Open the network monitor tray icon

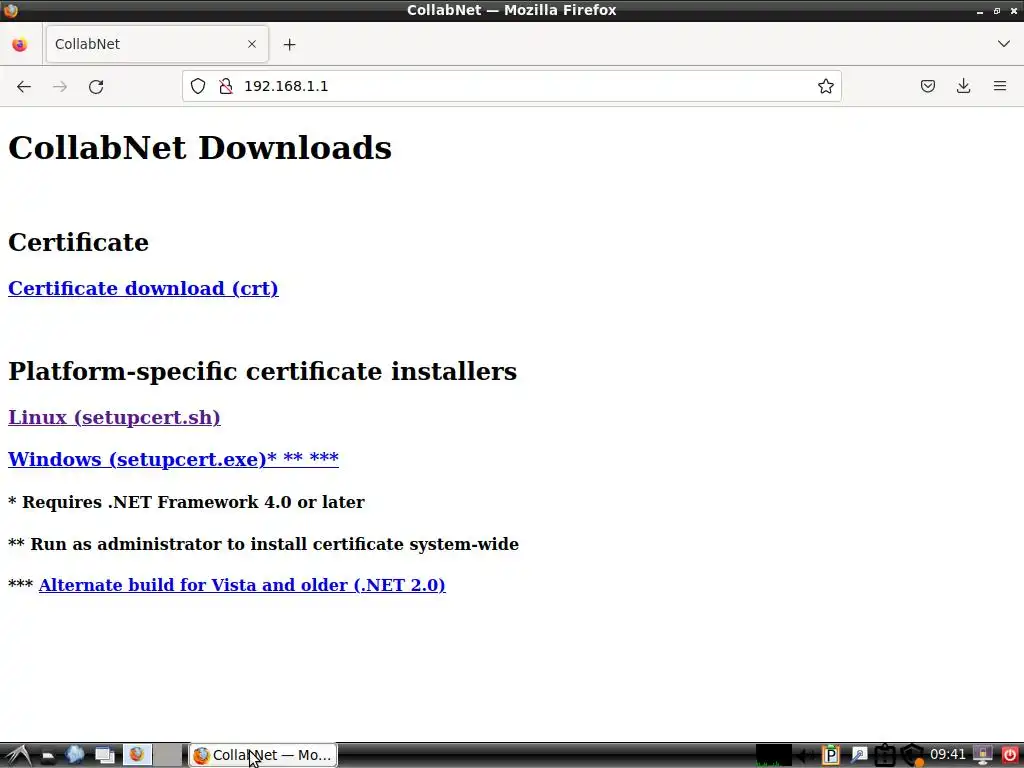(x=982, y=756)
